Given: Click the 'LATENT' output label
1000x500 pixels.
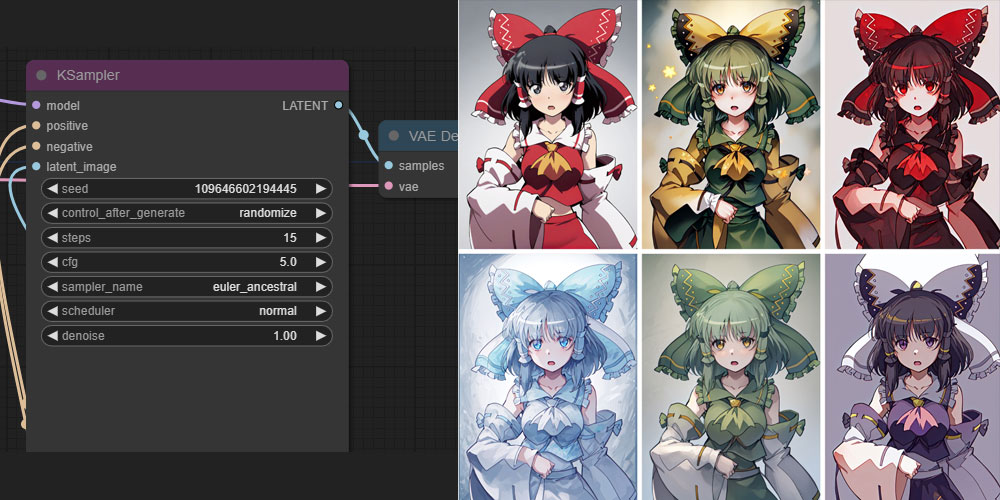Looking at the screenshot, I should tap(305, 105).
